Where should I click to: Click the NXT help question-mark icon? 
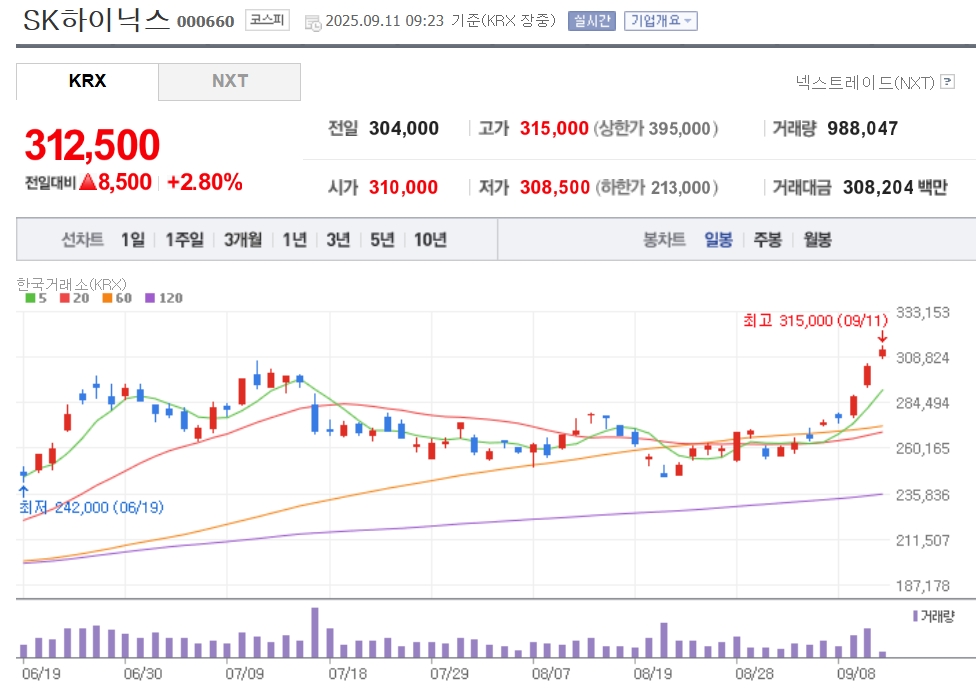(x=947, y=82)
